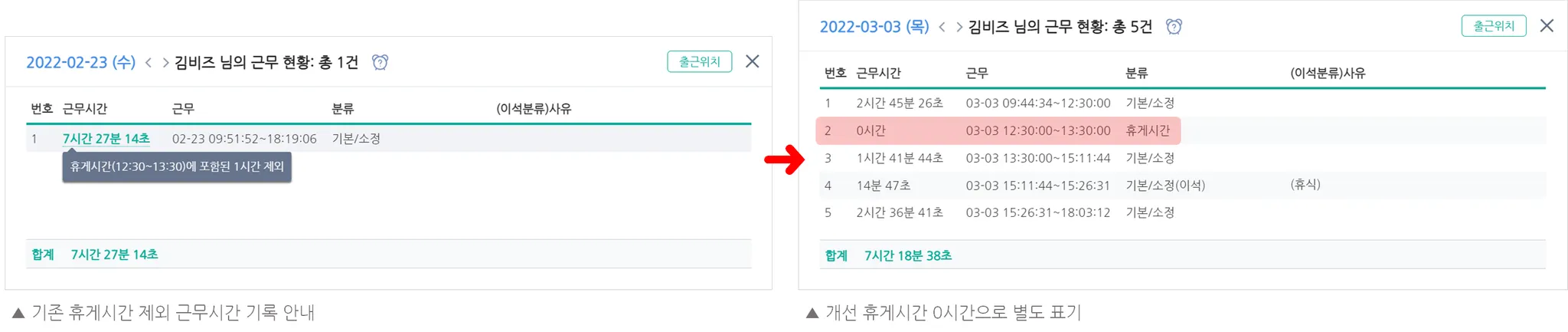Click the alarm clock icon in 2022-03-03 panel
1568x332 pixels.
pyautogui.click(x=1174, y=27)
